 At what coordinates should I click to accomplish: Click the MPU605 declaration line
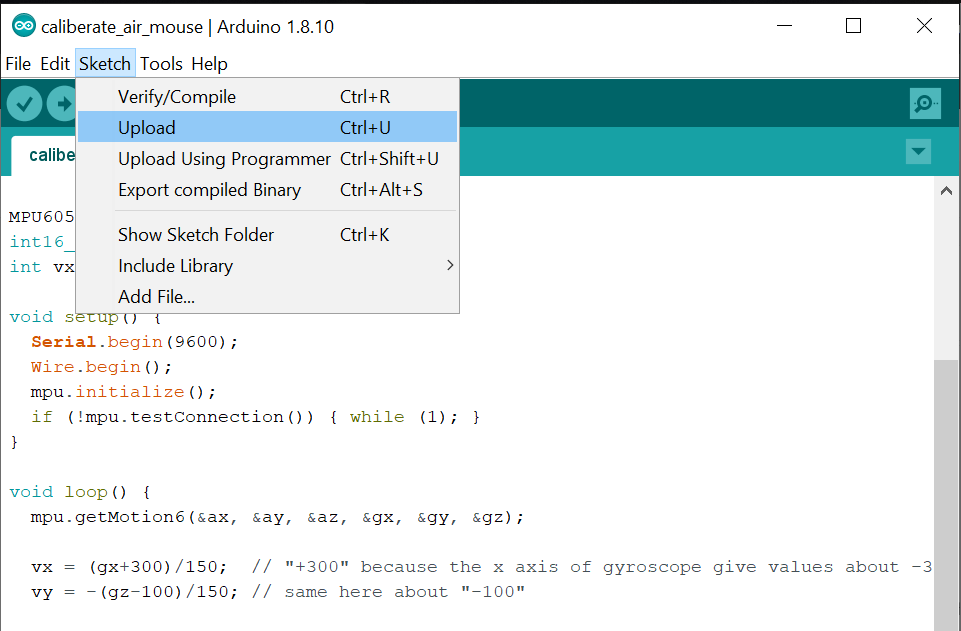(x=42, y=217)
